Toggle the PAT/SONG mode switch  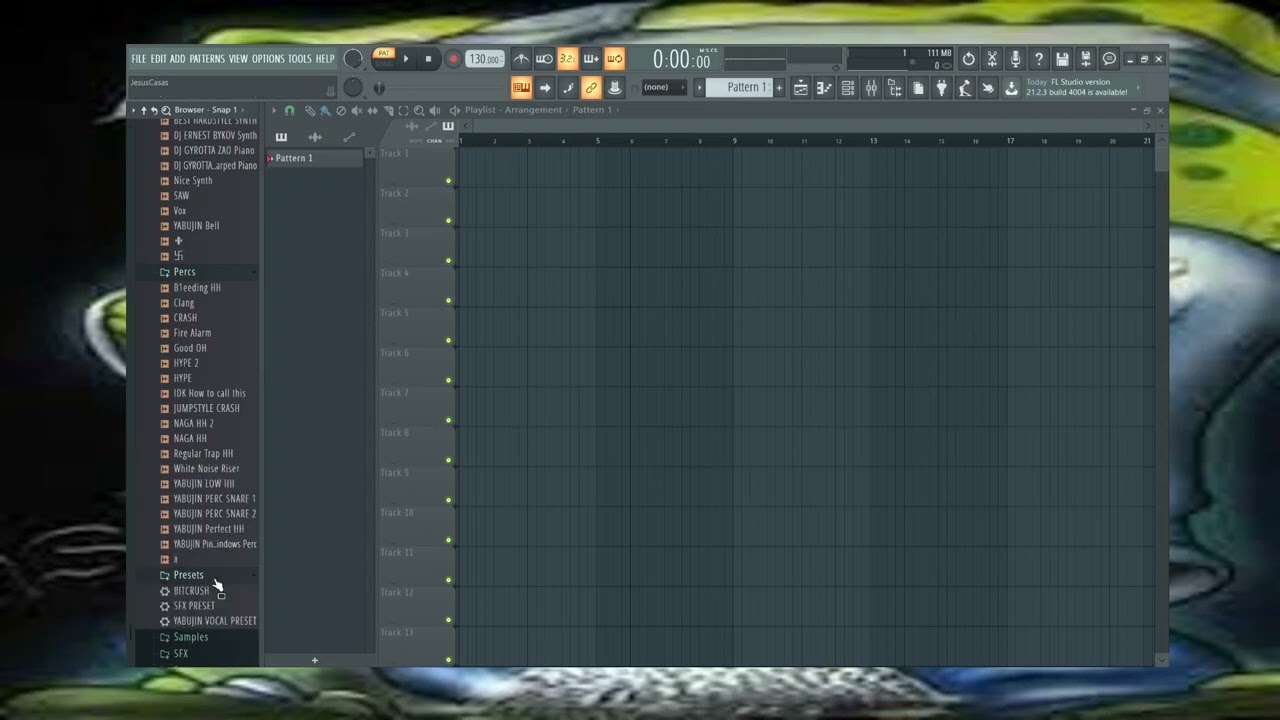384,58
